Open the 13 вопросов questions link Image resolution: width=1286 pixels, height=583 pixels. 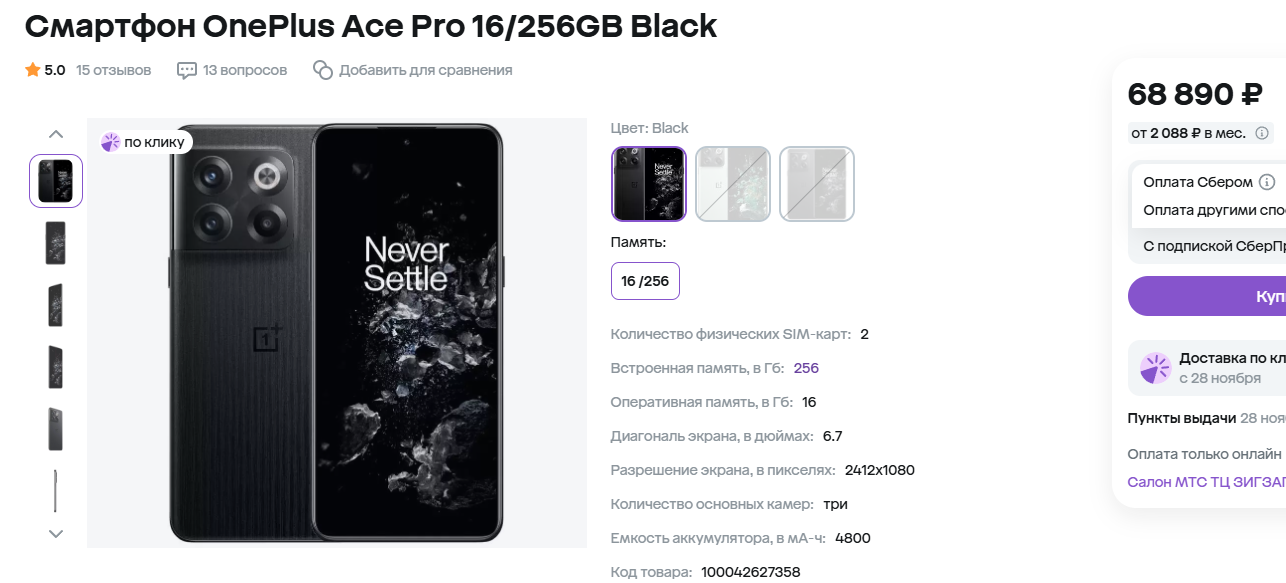click(x=245, y=70)
